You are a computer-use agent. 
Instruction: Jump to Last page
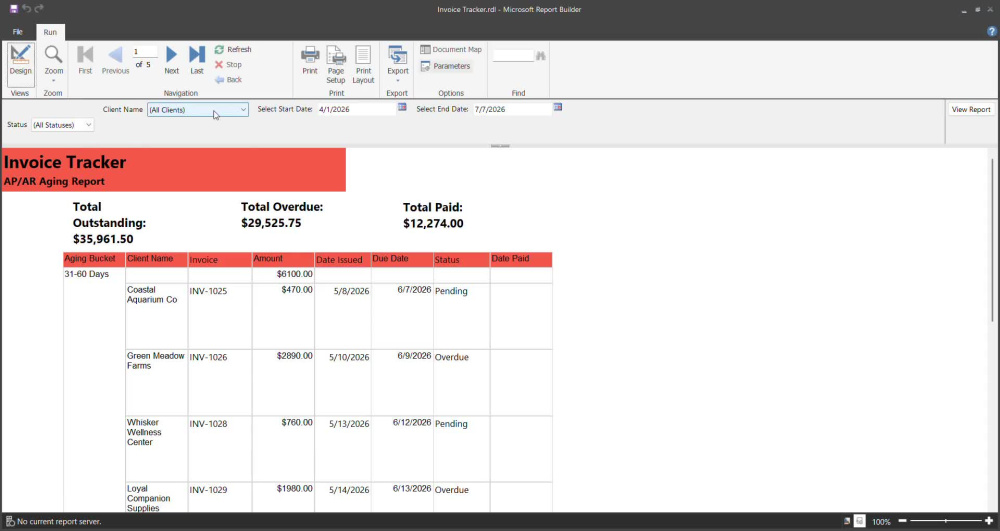[197, 61]
